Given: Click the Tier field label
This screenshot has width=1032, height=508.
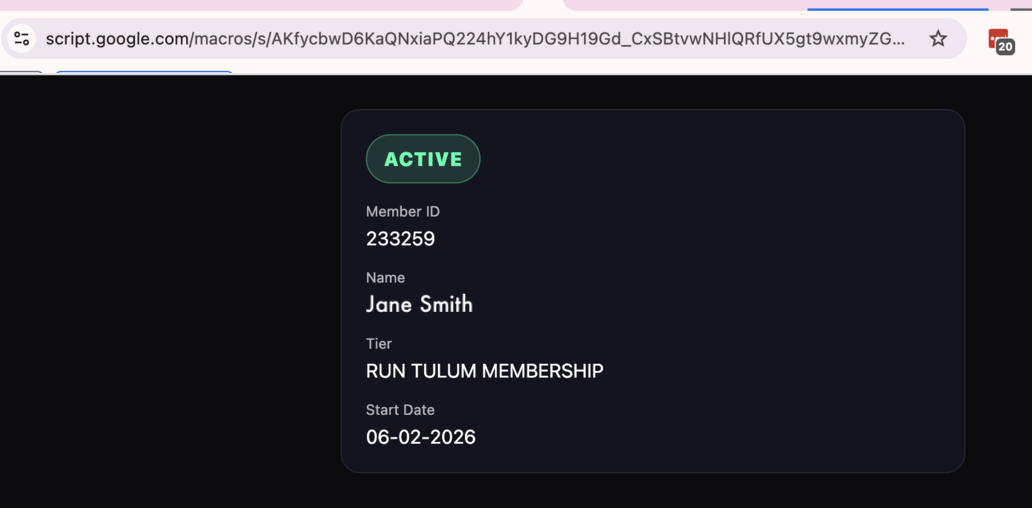Looking at the screenshot, I should (x=379, y=343).
